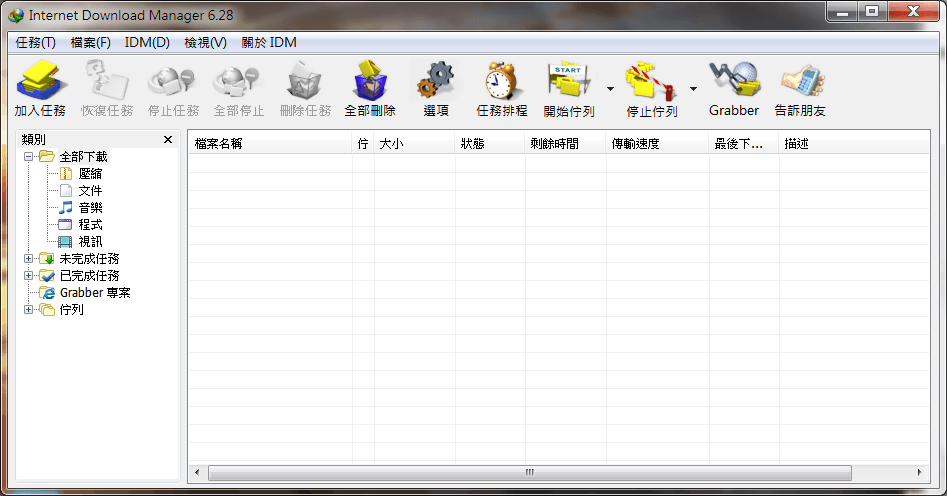
Task: Sort by the 大小 column header
Action: [414, 144]
